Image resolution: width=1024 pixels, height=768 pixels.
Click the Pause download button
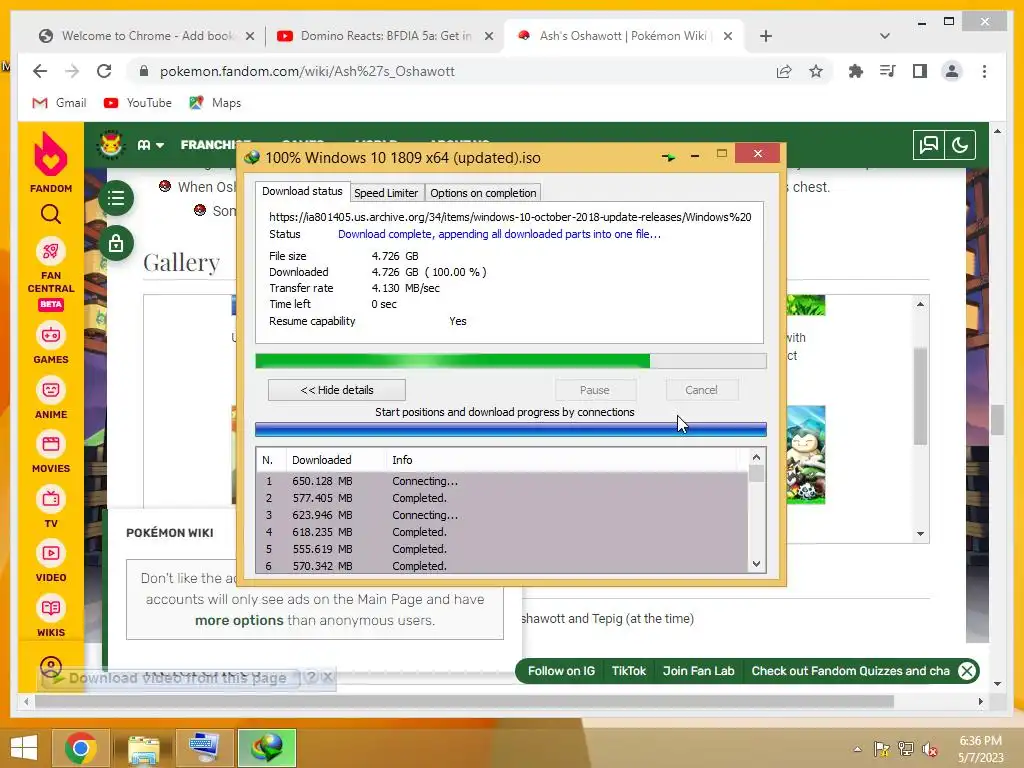[595, 390]
